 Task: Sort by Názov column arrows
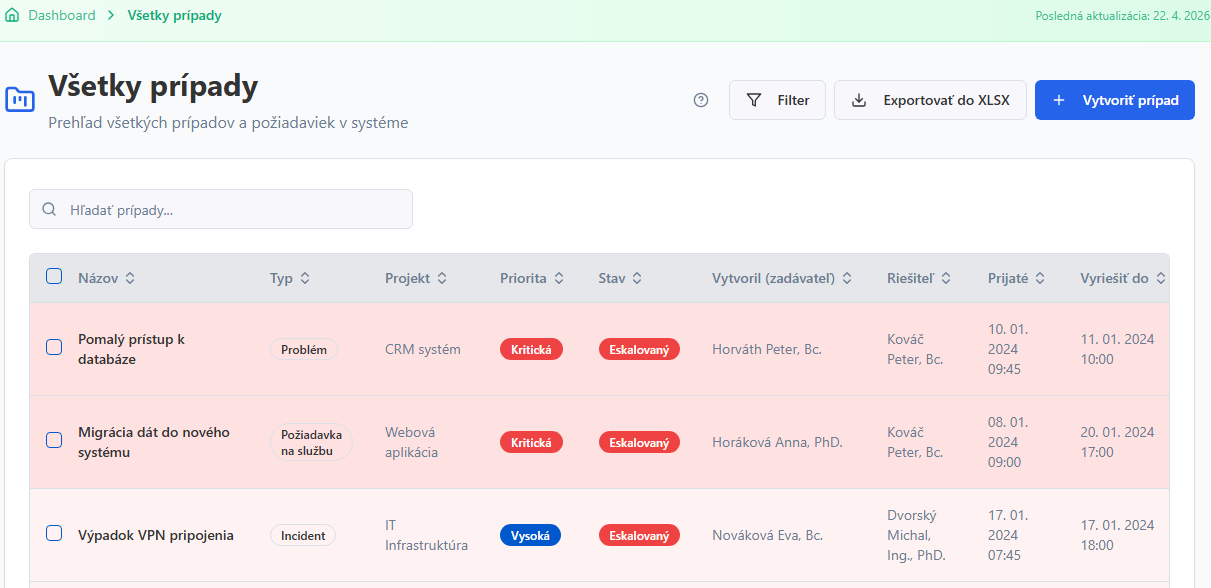pos(130,278)
